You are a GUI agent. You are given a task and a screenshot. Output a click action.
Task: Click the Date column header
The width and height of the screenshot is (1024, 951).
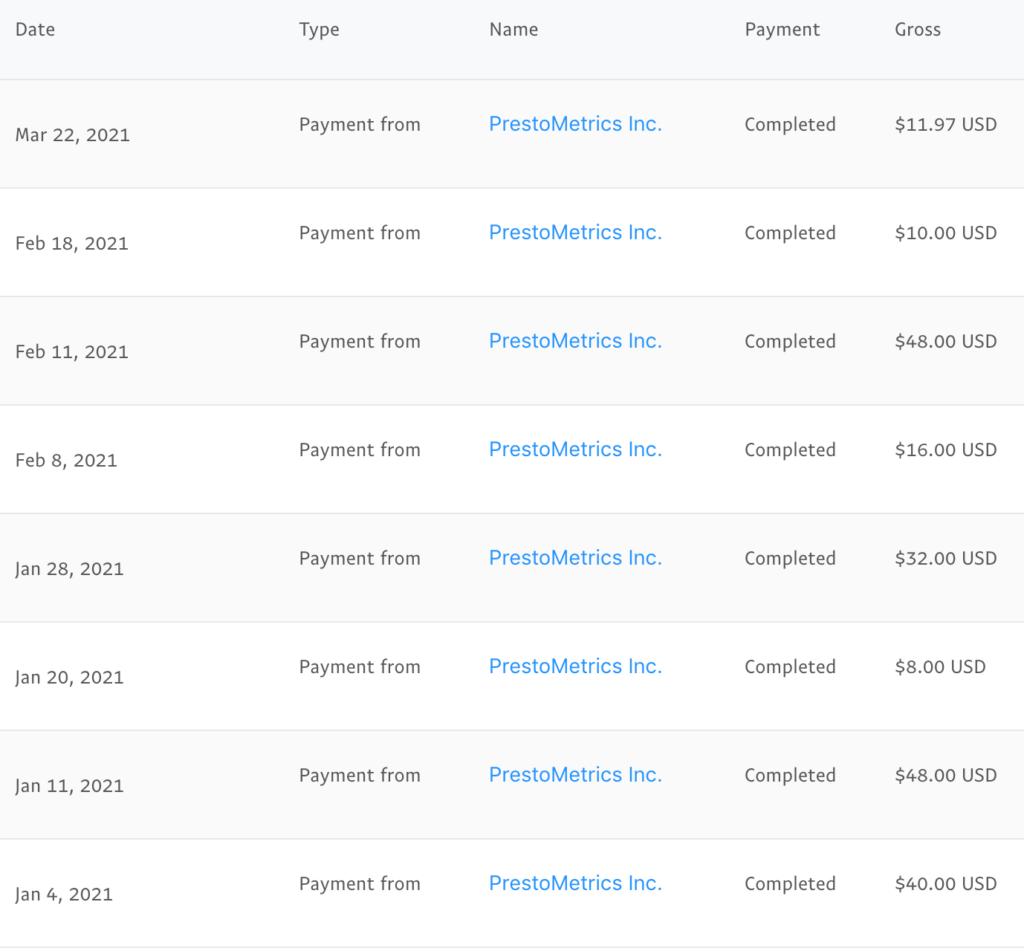(x=35, y=29)
